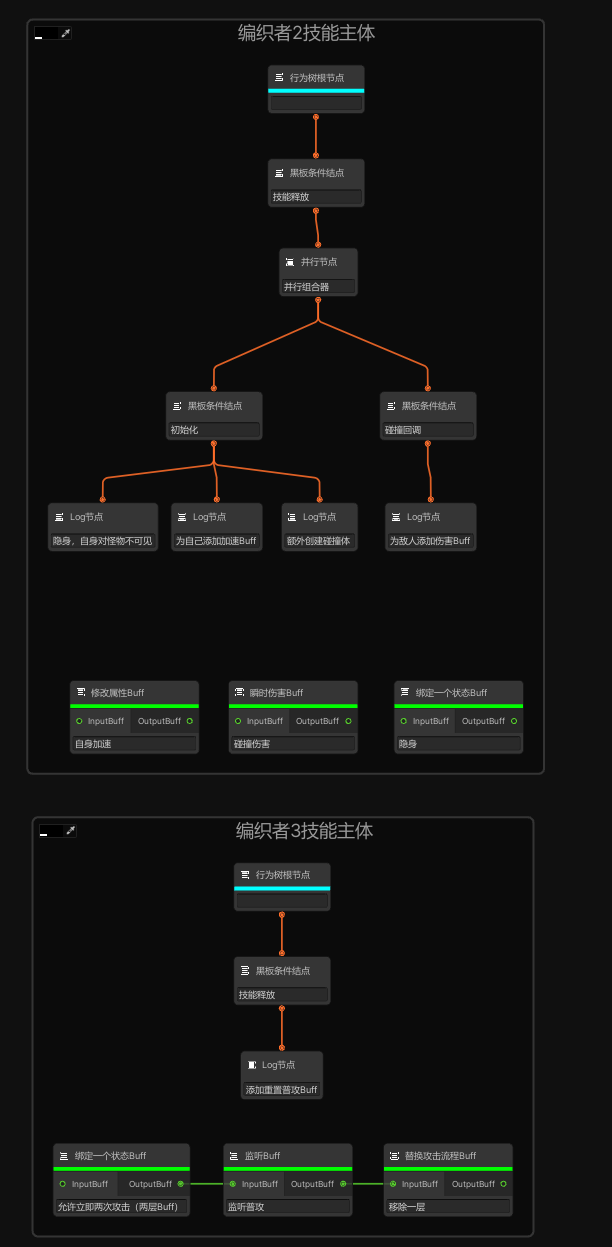The height and width of the screenshot is (1247, 612).
Task: Click the InputBuff port on 允许立即两次攻击 node
Action: pyautogui.click(x=63, y=1184)
